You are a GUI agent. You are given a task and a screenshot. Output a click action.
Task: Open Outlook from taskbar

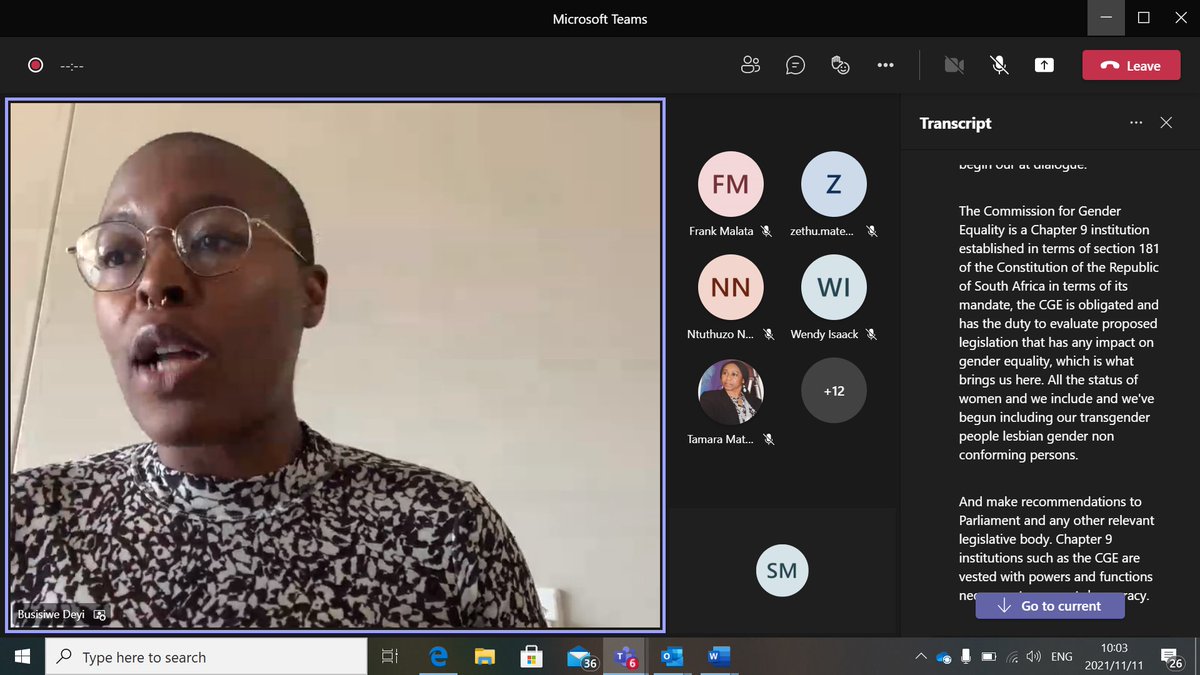point(672,657)
